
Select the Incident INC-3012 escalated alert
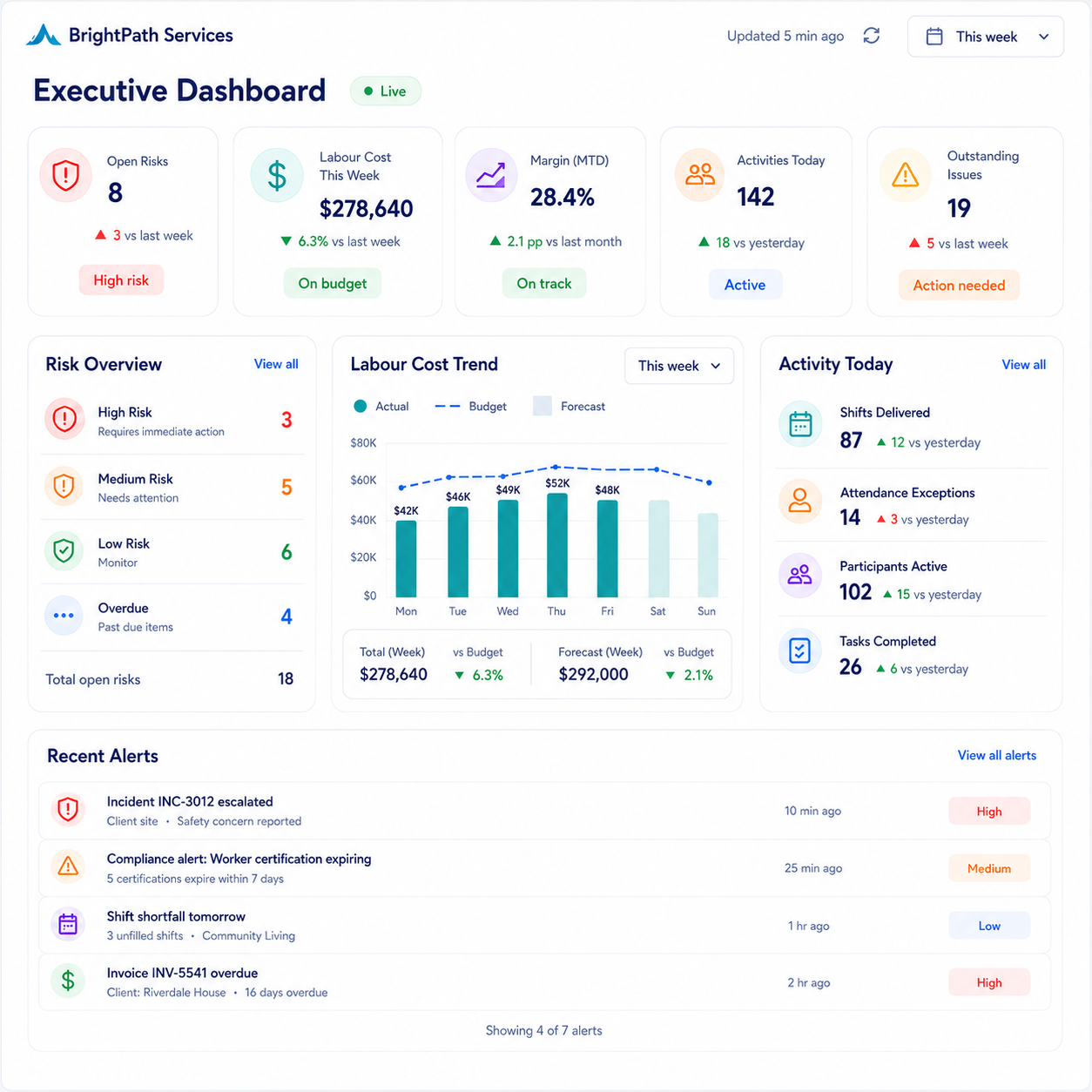pos(544,811)
